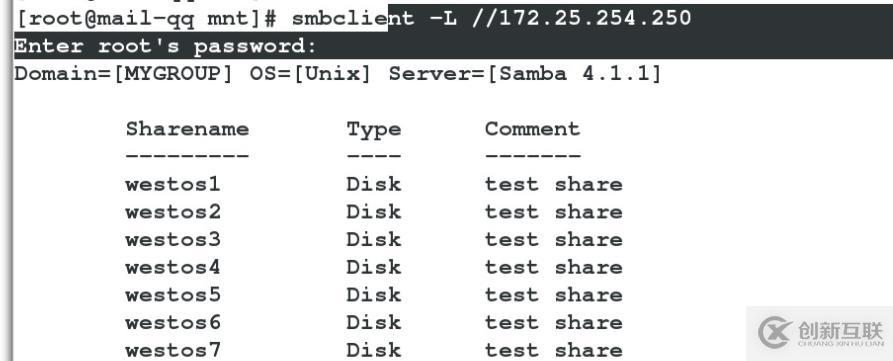Click the westos6 share name
893x361 pixels.
click(173, 323)
